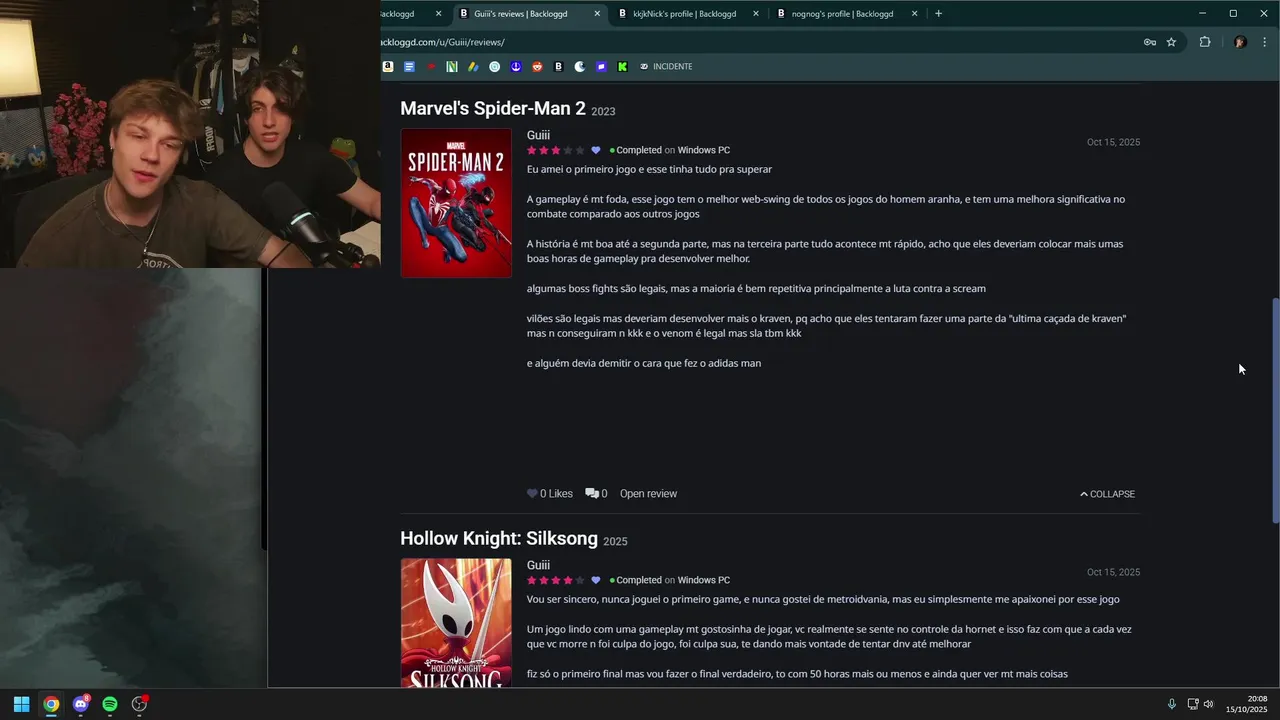1280x720 pixels.
Task: Like the Spider-Man 2 review
Action: [x=550, y=494]
